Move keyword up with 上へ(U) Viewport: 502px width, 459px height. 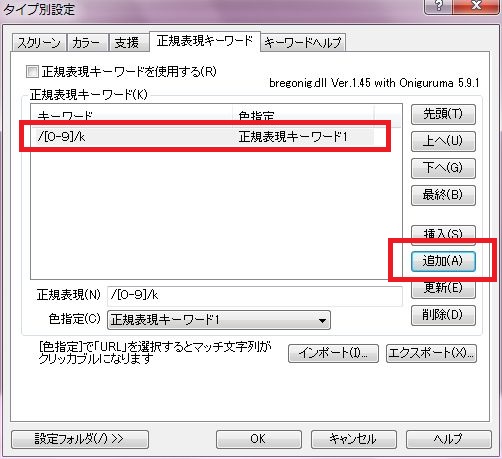(x=443, y=141)
